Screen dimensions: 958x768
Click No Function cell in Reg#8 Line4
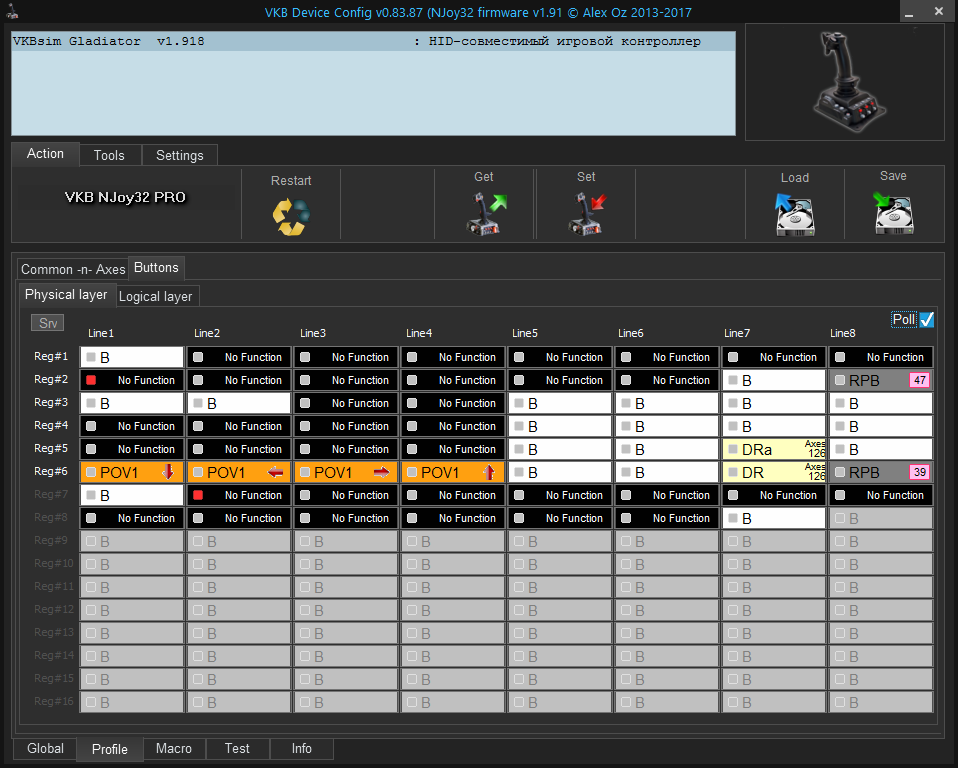(453, 518)
